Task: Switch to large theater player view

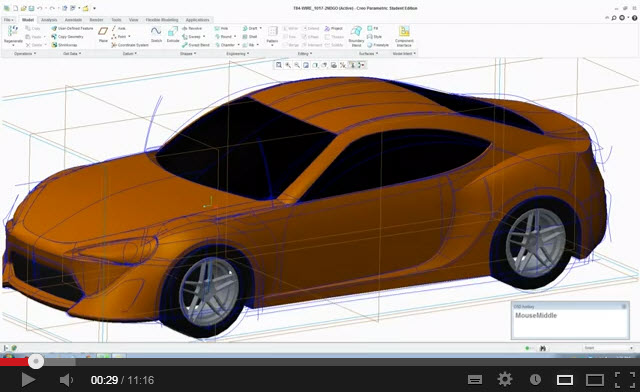Action: point(595,380)
